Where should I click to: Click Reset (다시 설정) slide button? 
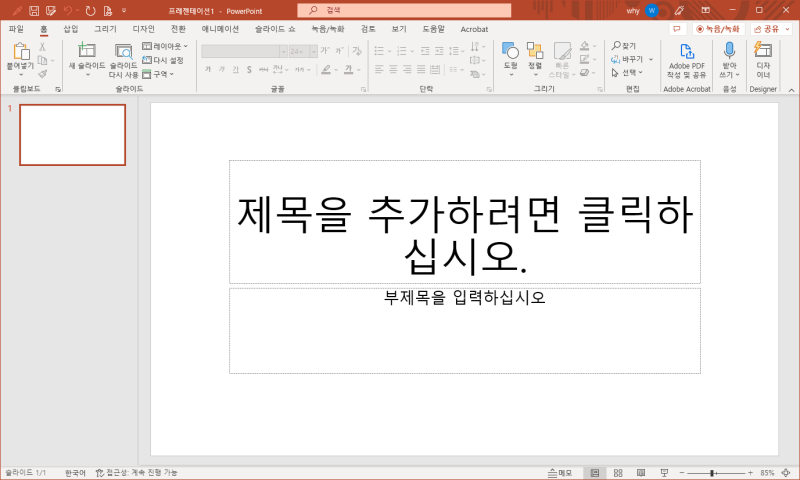[x=163, y=60]
